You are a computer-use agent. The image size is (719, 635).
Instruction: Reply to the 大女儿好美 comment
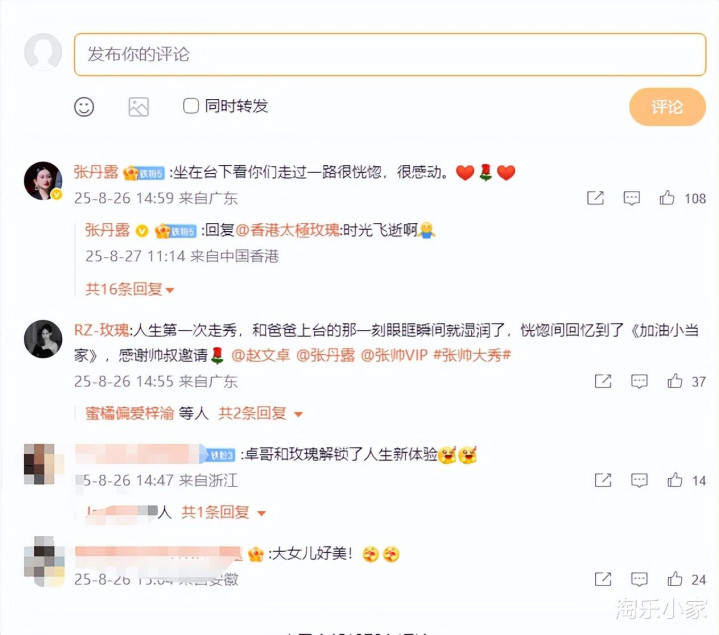tap(639, 579)
